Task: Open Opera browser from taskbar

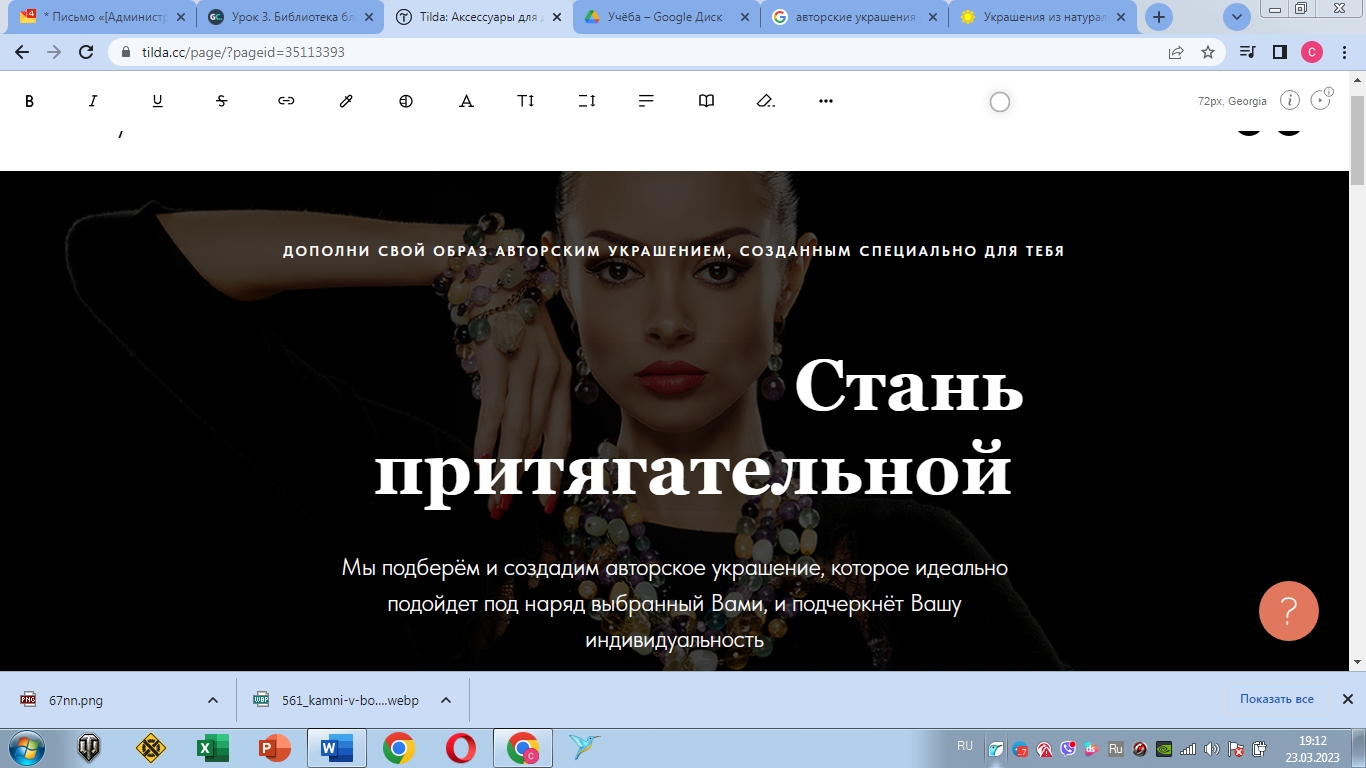Action: 461,748
